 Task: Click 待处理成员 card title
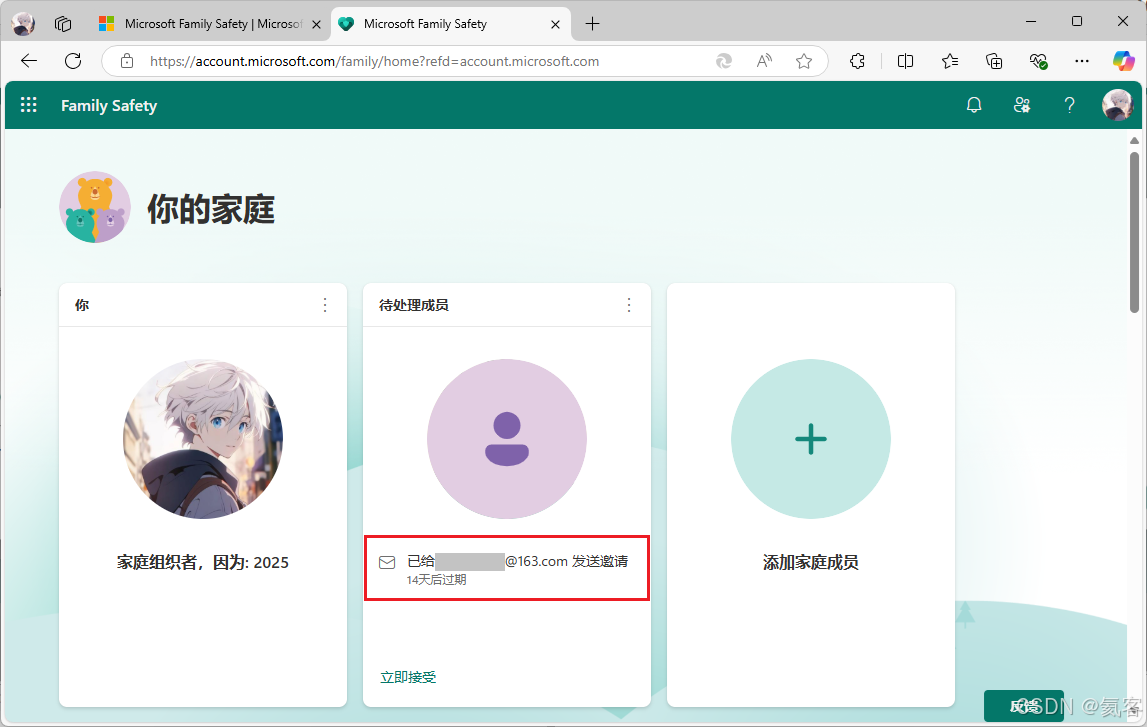[x=413, y=305]
